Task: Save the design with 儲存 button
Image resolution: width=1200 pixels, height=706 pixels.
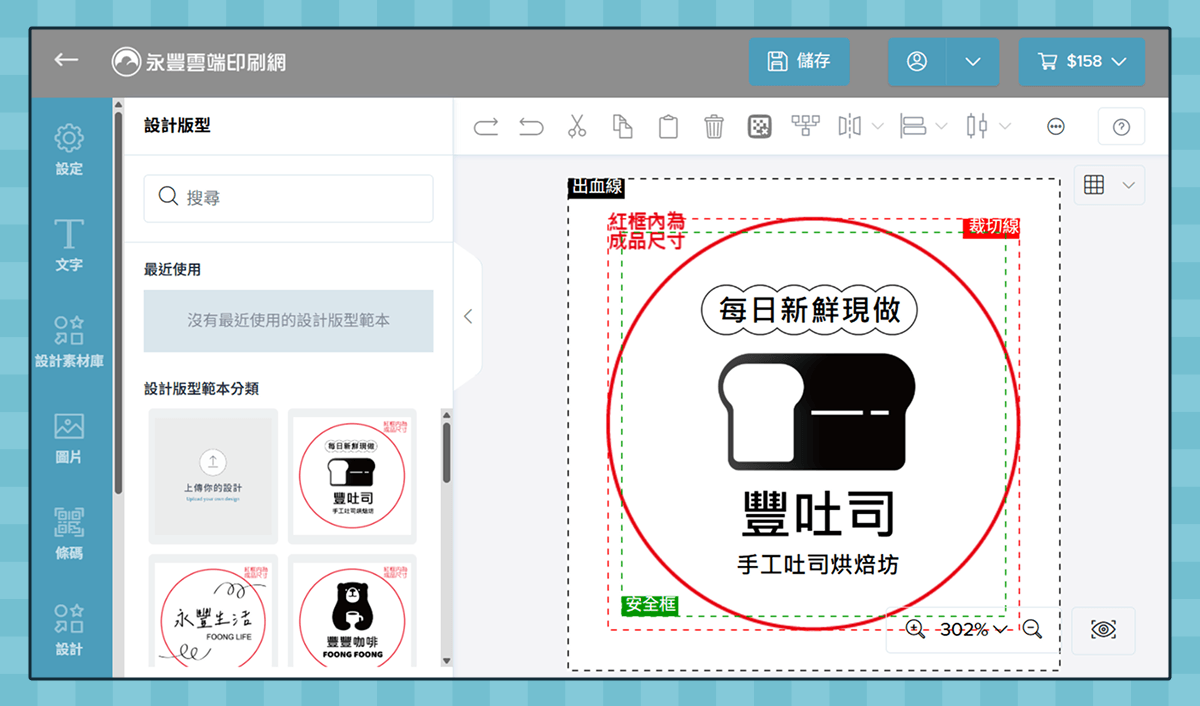Action: 799,61
